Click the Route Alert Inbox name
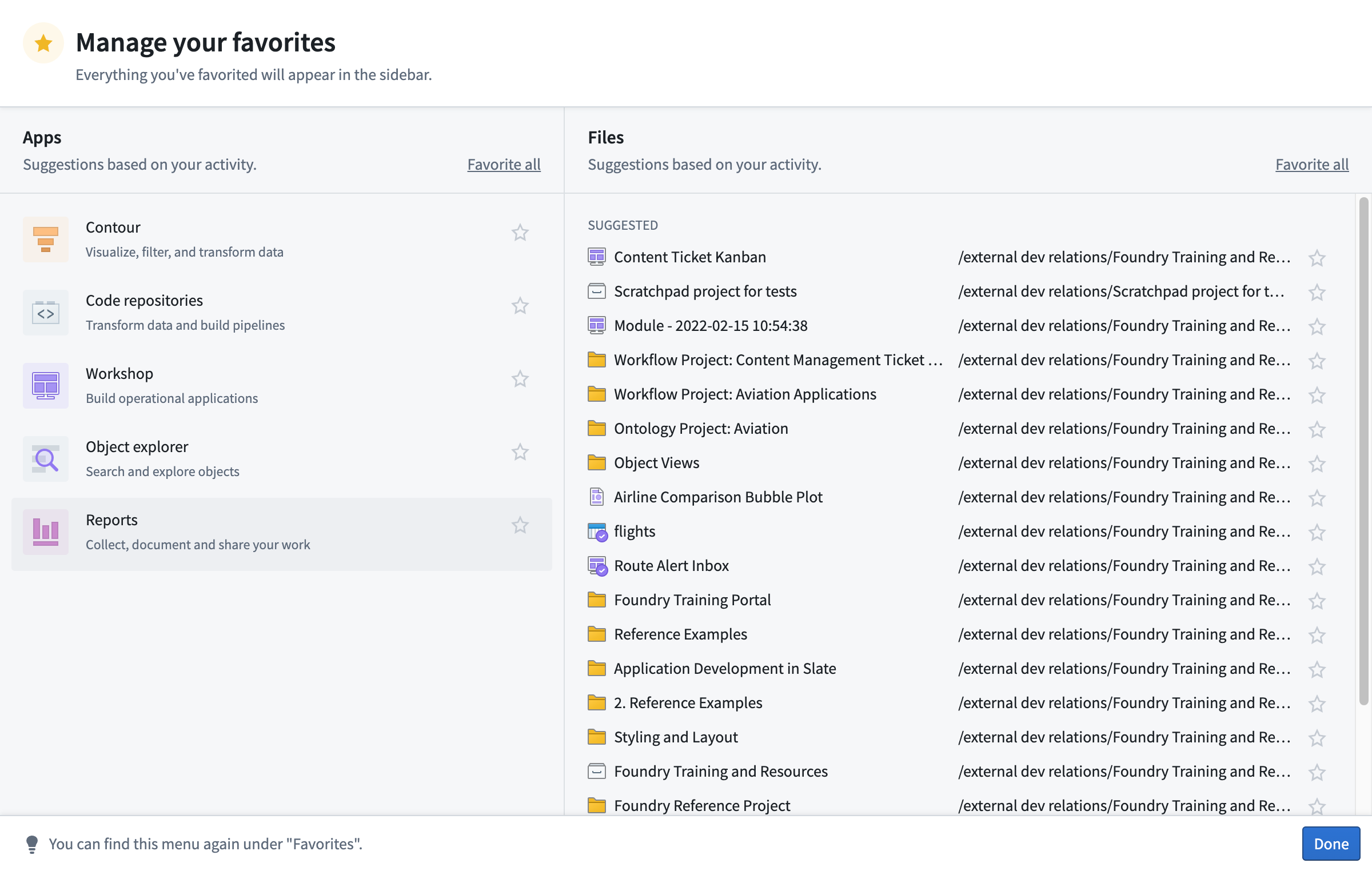1372x871 pixels. (671, 566)
